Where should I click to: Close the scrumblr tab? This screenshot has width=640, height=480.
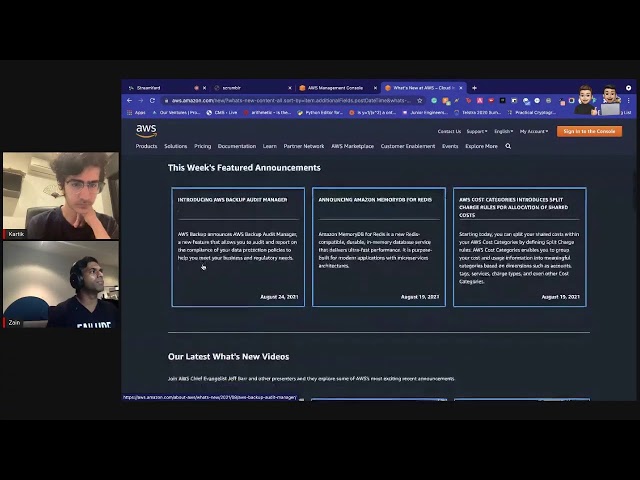[290, 88]
